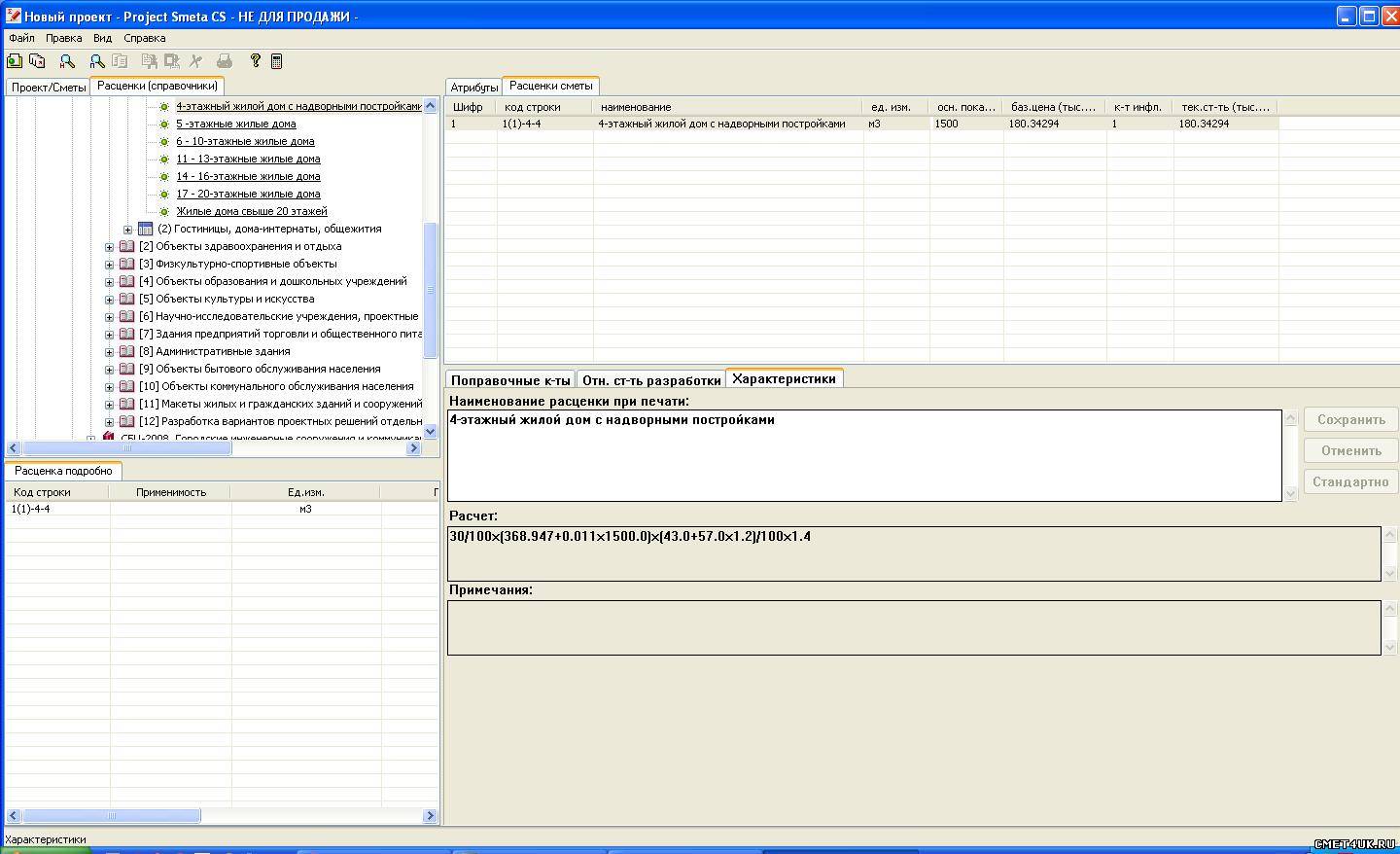Screen dimensions: 1400x854
Task: Click the к-т инфл. column header
Action: pyautogui.click(x=1139, y=107)
